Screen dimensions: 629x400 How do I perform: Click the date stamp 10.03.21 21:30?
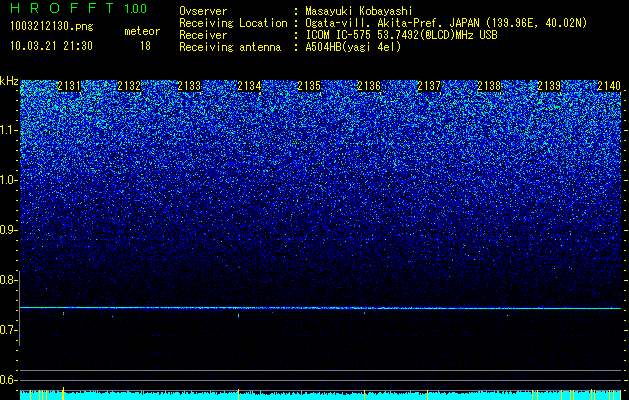coord(52,46)
